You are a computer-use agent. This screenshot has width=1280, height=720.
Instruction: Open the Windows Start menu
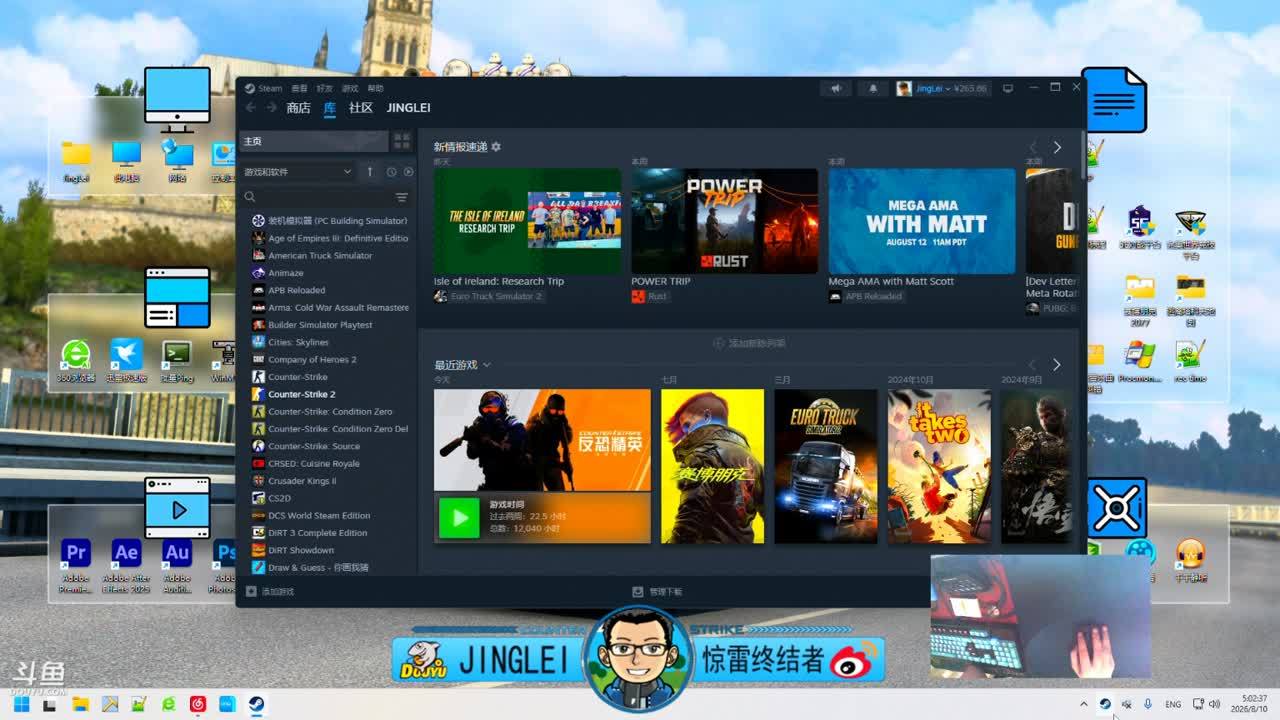[x=21, y=704]
